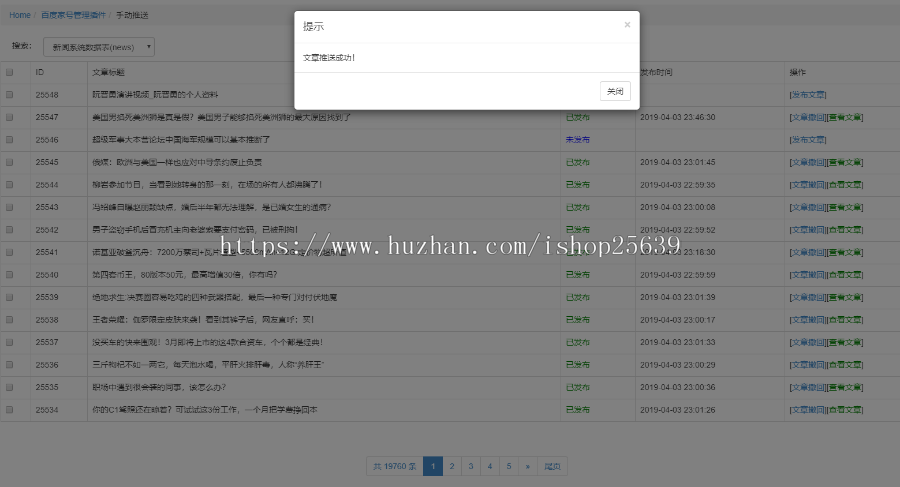The width and height of the screenshot is (900, 487).
Task: Open the 百度家号管理插件 breadcrumb link
Action: (73, 15)
